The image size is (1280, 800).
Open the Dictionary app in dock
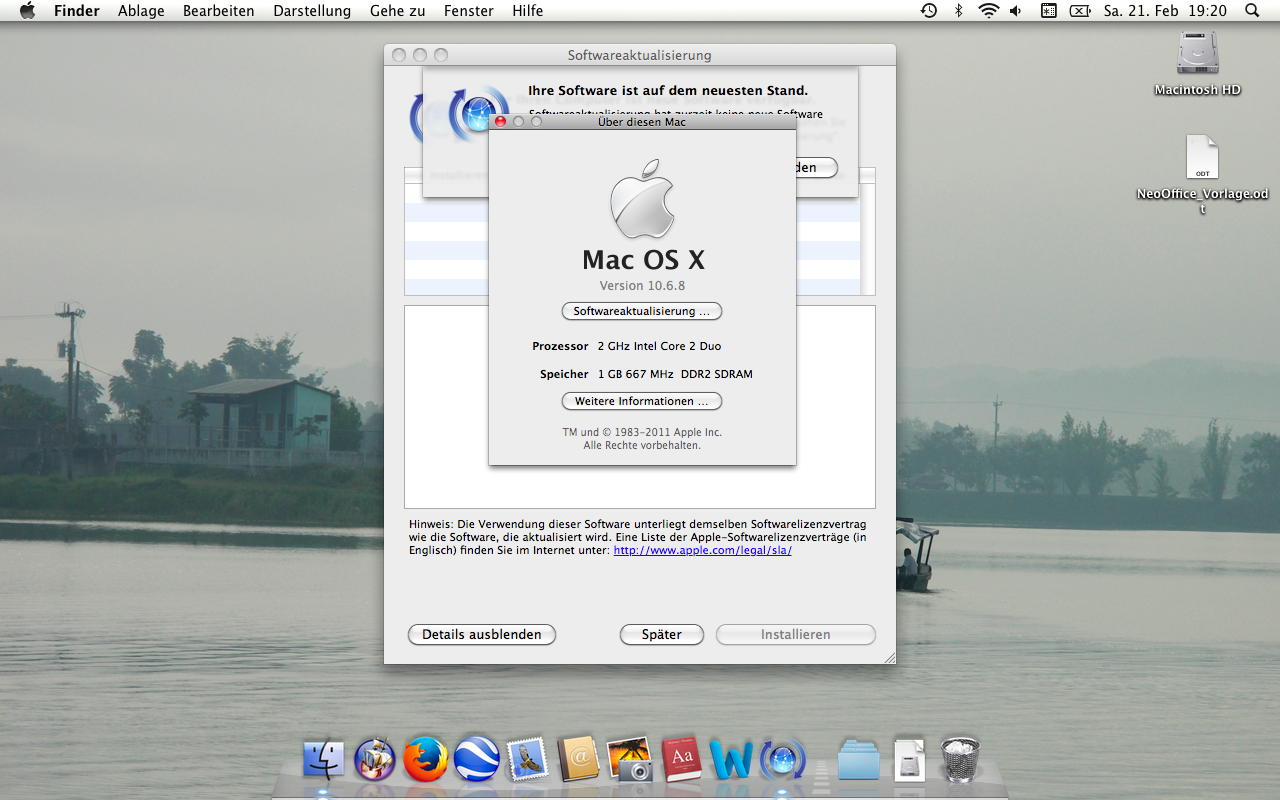(x=681, y=760)
